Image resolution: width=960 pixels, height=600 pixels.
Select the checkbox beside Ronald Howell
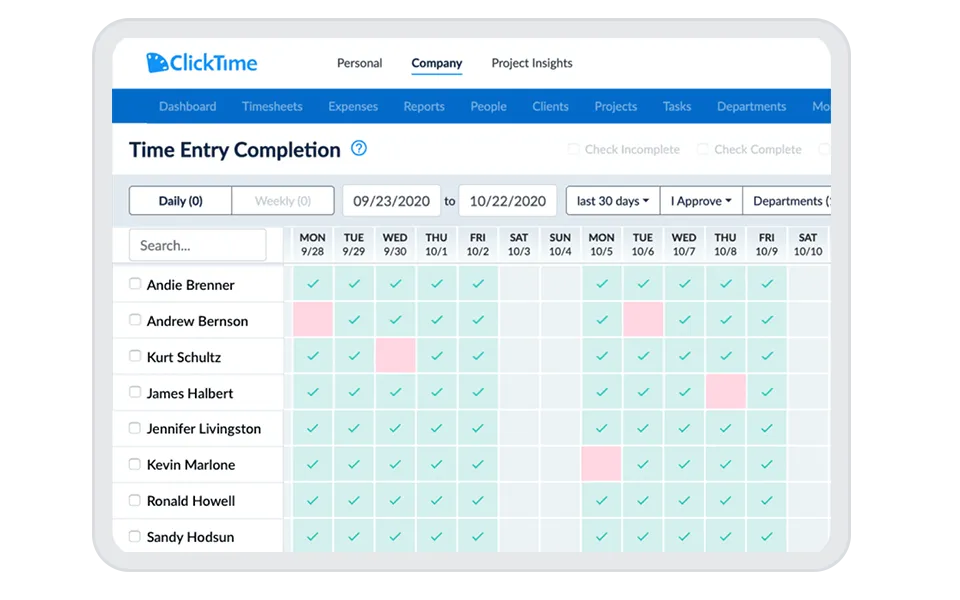click(135, 500)
